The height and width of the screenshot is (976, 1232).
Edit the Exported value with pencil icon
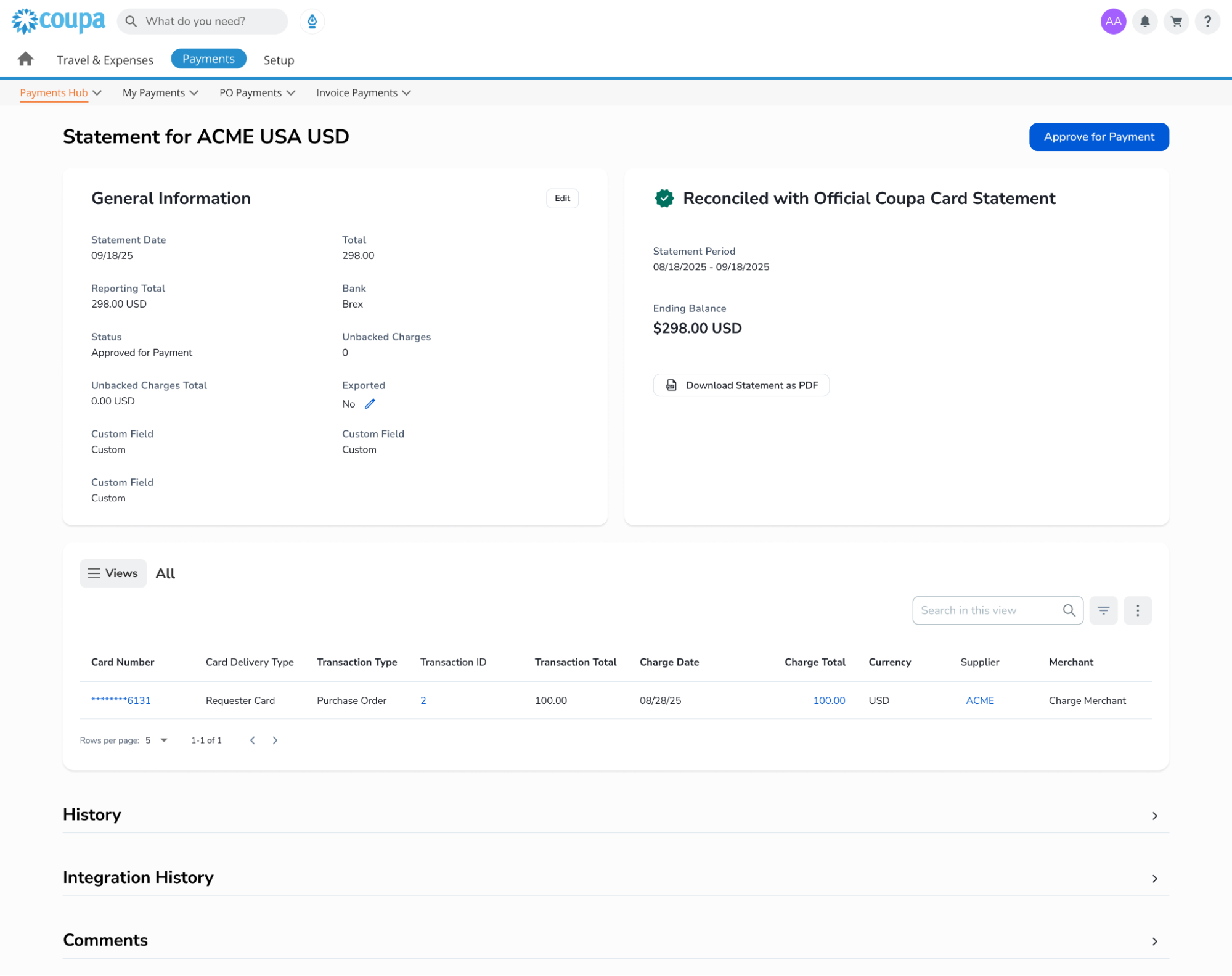(370, 404)
